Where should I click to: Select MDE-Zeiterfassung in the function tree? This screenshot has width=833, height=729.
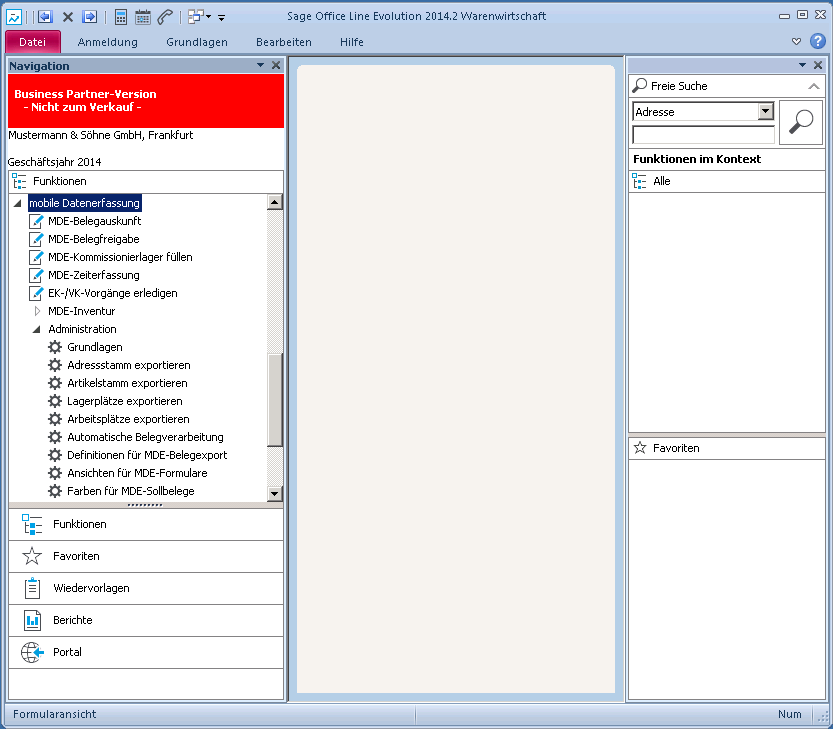pyautogui.click(x=93, y=275)
